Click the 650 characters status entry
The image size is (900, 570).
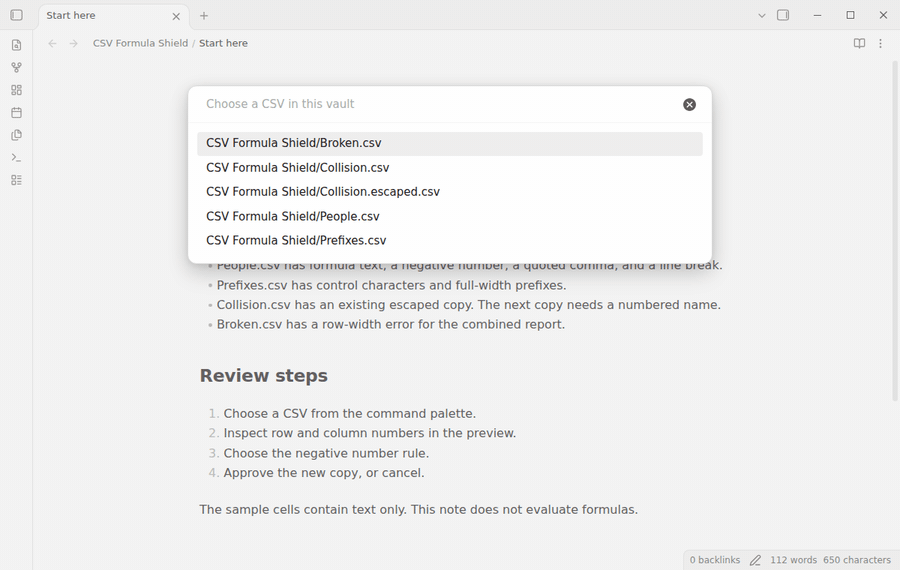[x=857, y=560]
